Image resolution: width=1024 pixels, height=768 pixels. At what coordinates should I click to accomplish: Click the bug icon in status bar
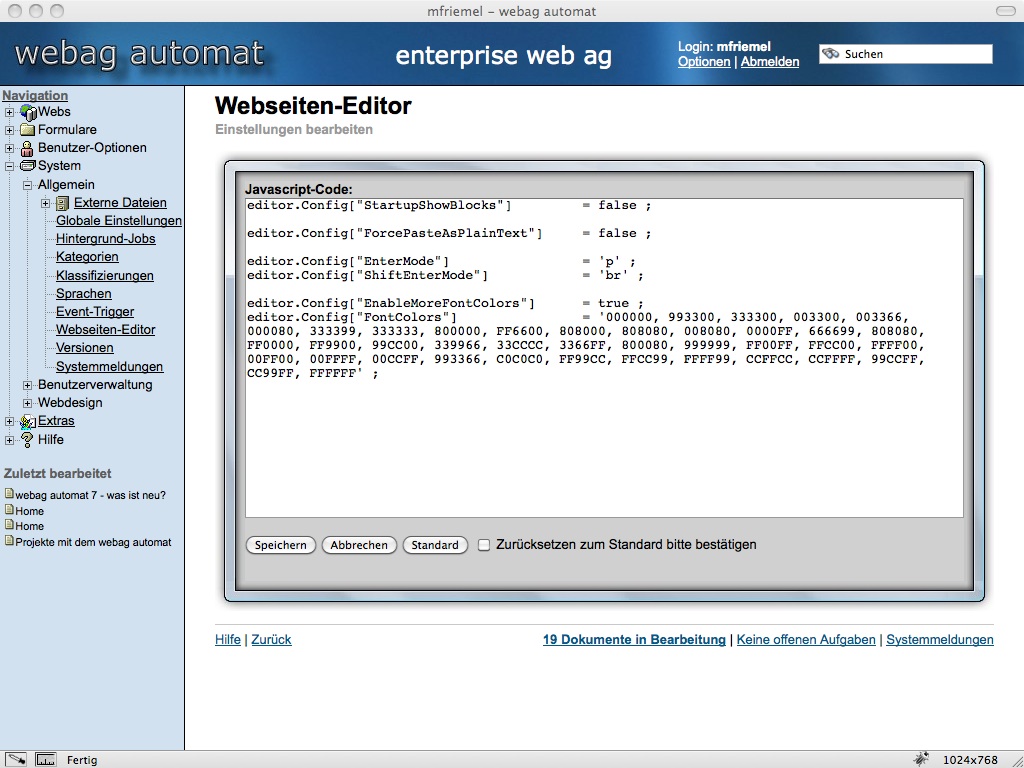pos(921,760)
